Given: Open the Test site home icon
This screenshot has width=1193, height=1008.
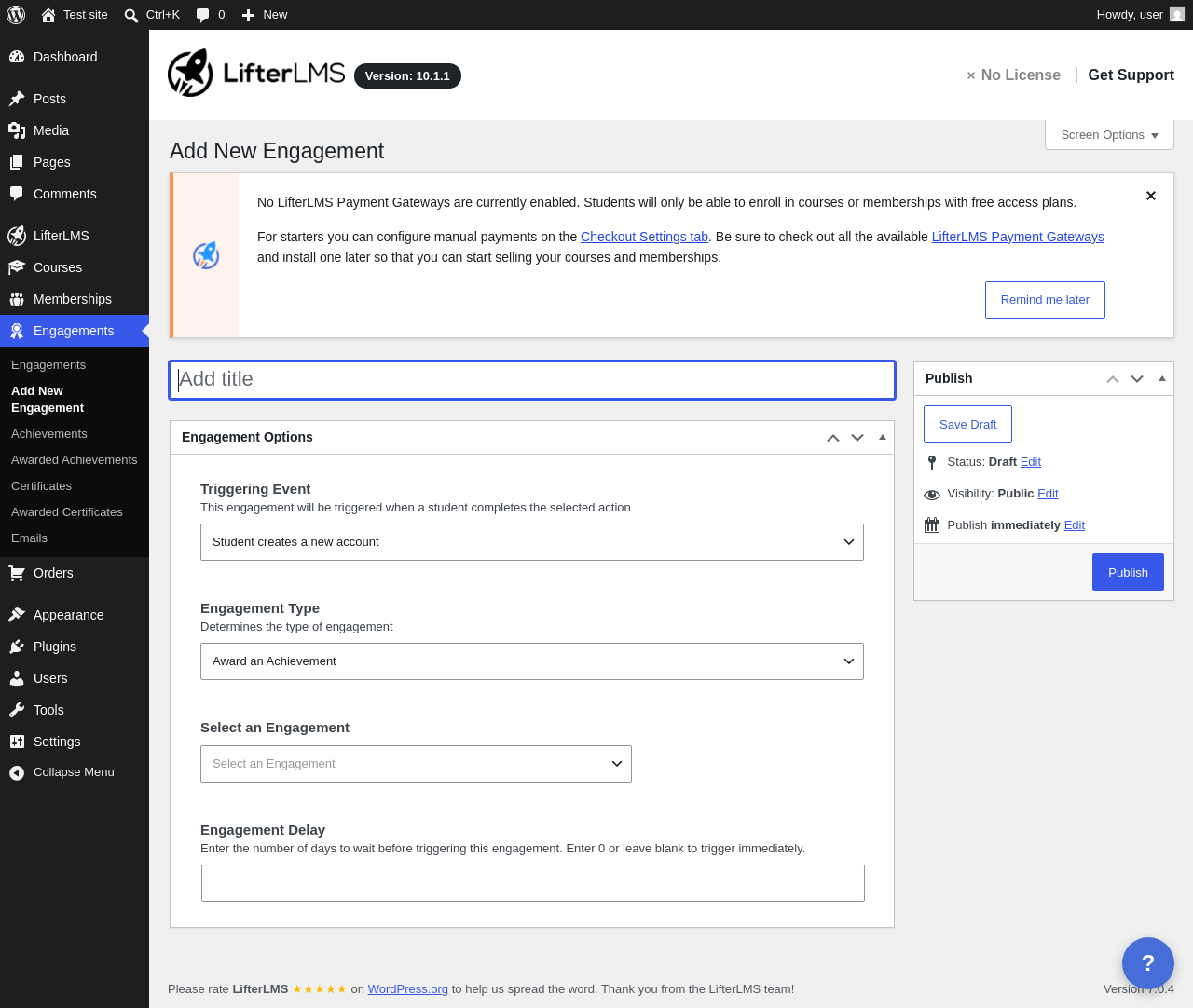Looking at the screenshot, I should (x=48, y=15).
